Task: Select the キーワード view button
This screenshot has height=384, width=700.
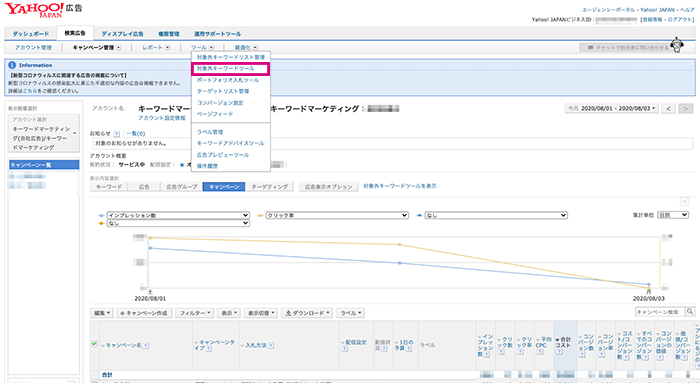Action: point(109,187)
